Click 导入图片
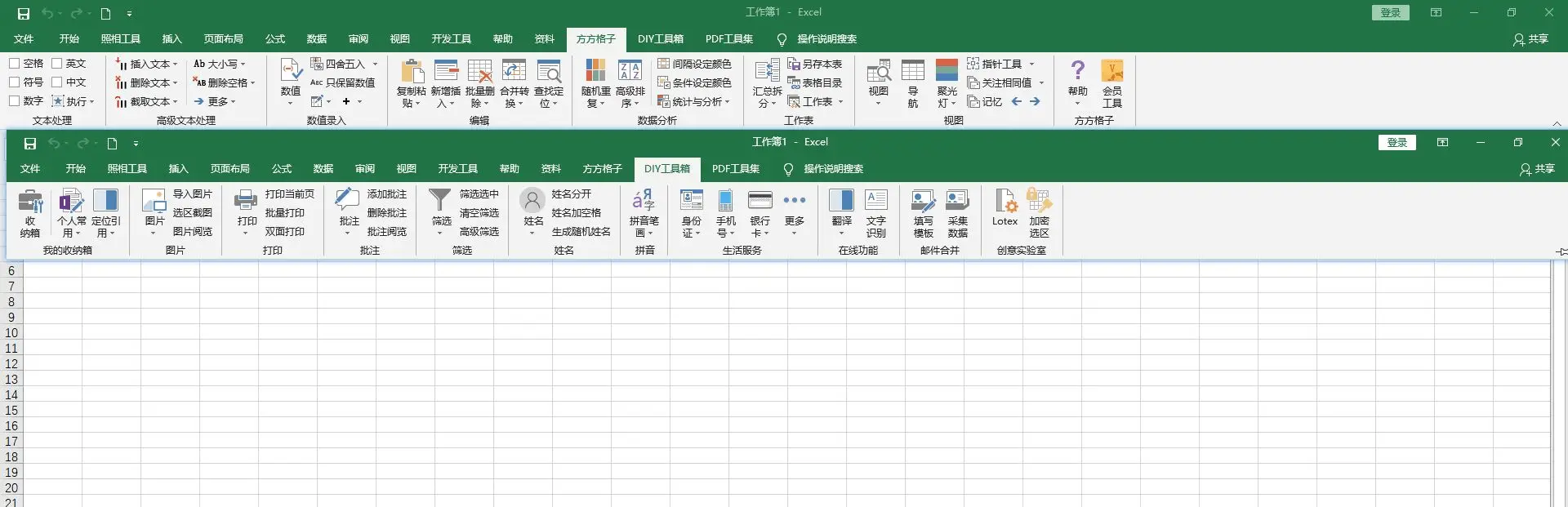Viewport: 1568px width, 507px height. coord(193,194)
